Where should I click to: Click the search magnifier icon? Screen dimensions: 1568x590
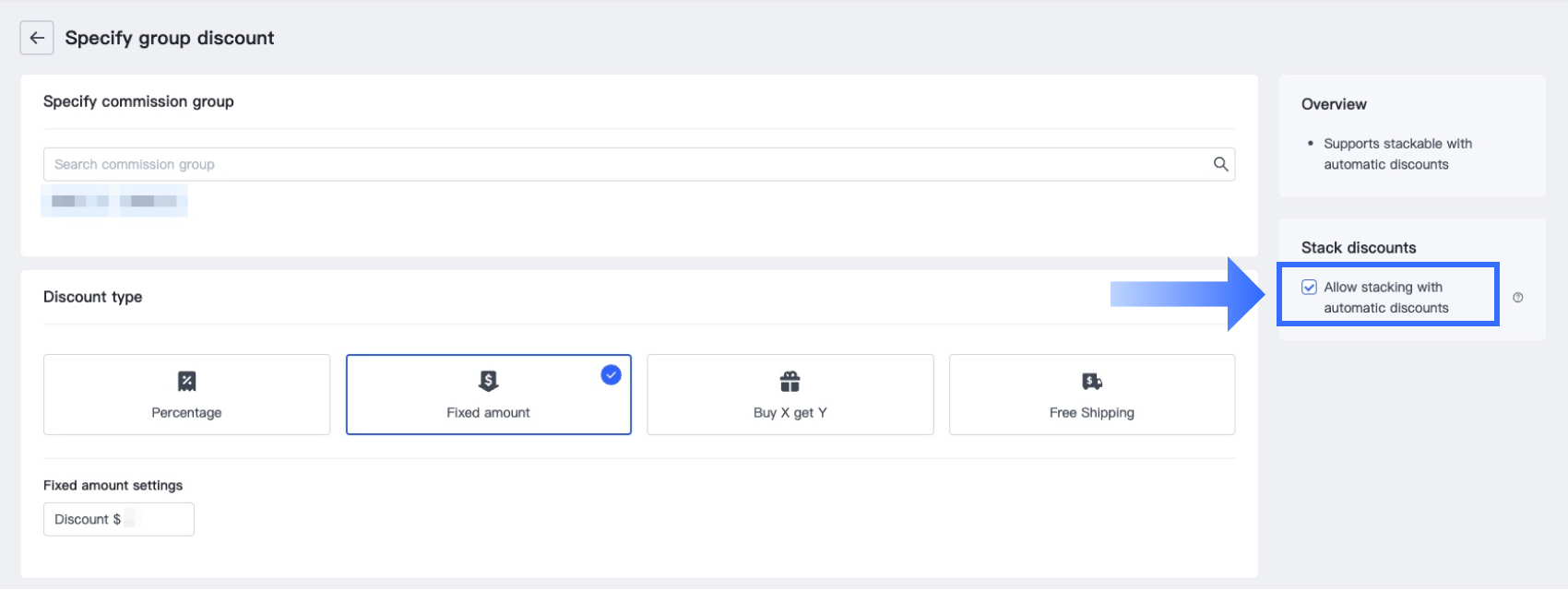click(1220, 164)
